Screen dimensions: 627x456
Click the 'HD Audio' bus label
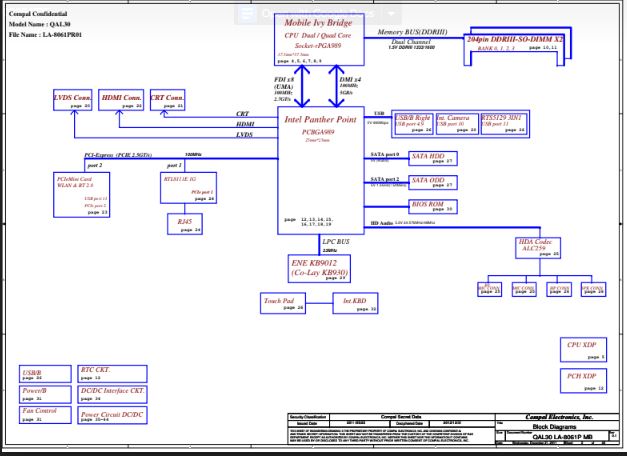tap(382, 223)
